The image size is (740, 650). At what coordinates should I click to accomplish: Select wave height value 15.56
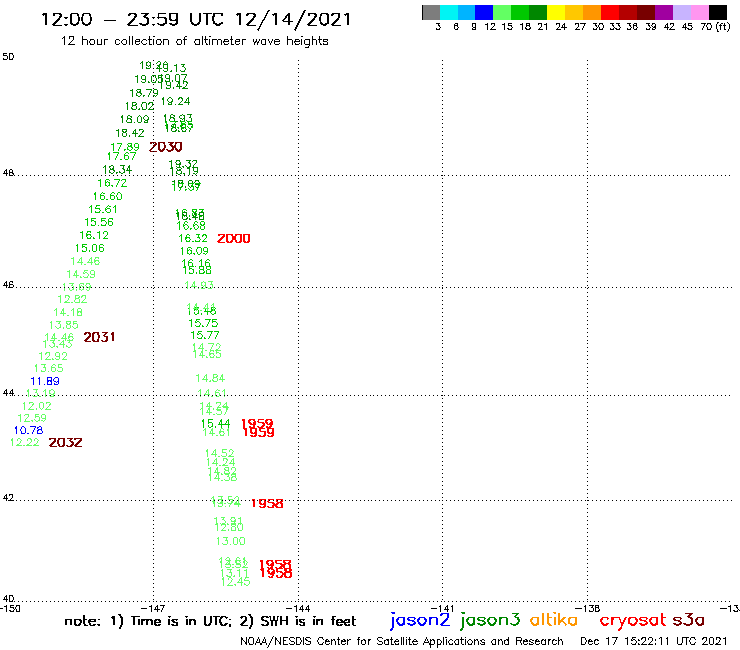click(x=99, y=222)
